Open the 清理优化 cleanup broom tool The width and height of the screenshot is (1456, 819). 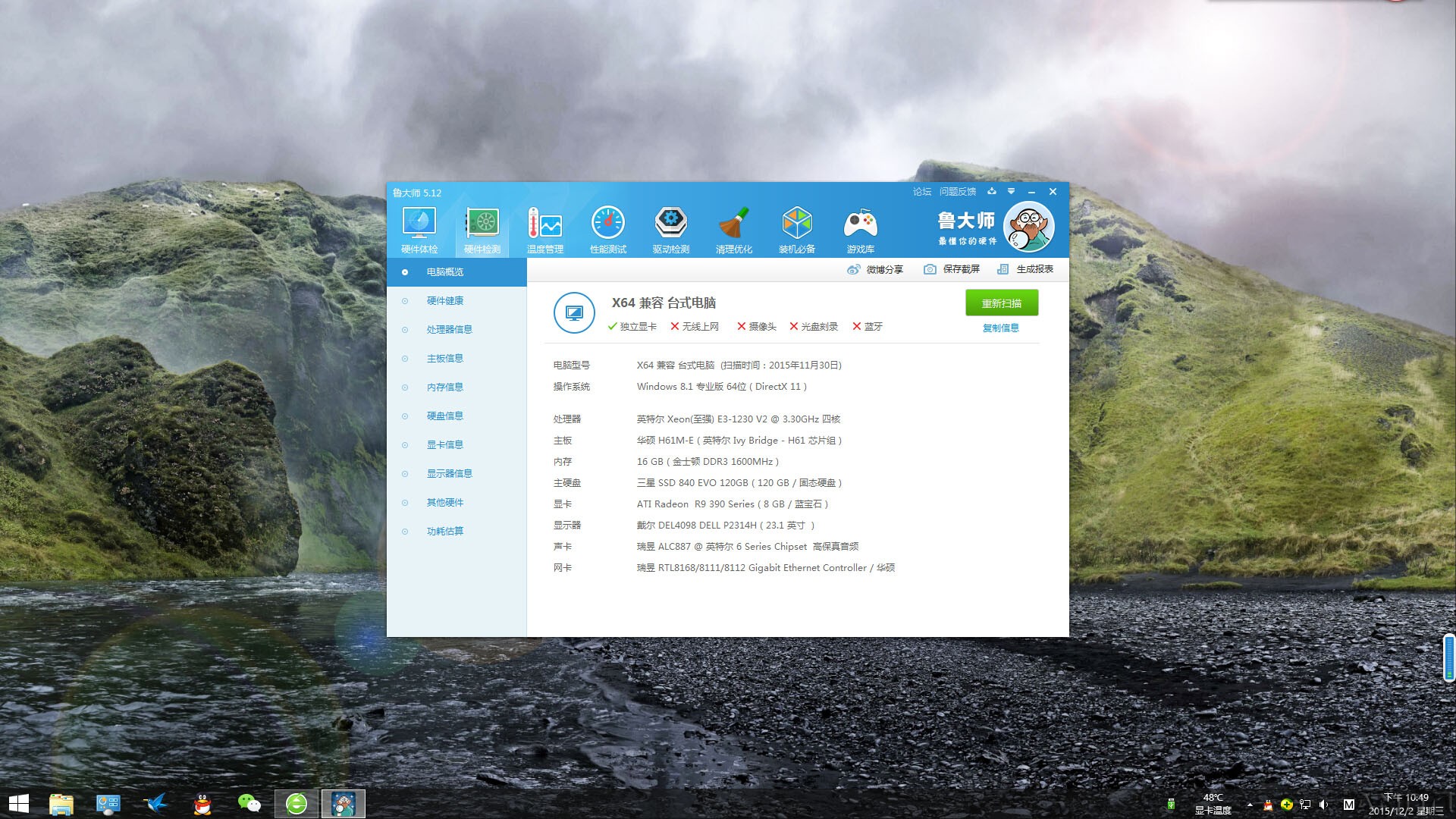tap(734, 231)
